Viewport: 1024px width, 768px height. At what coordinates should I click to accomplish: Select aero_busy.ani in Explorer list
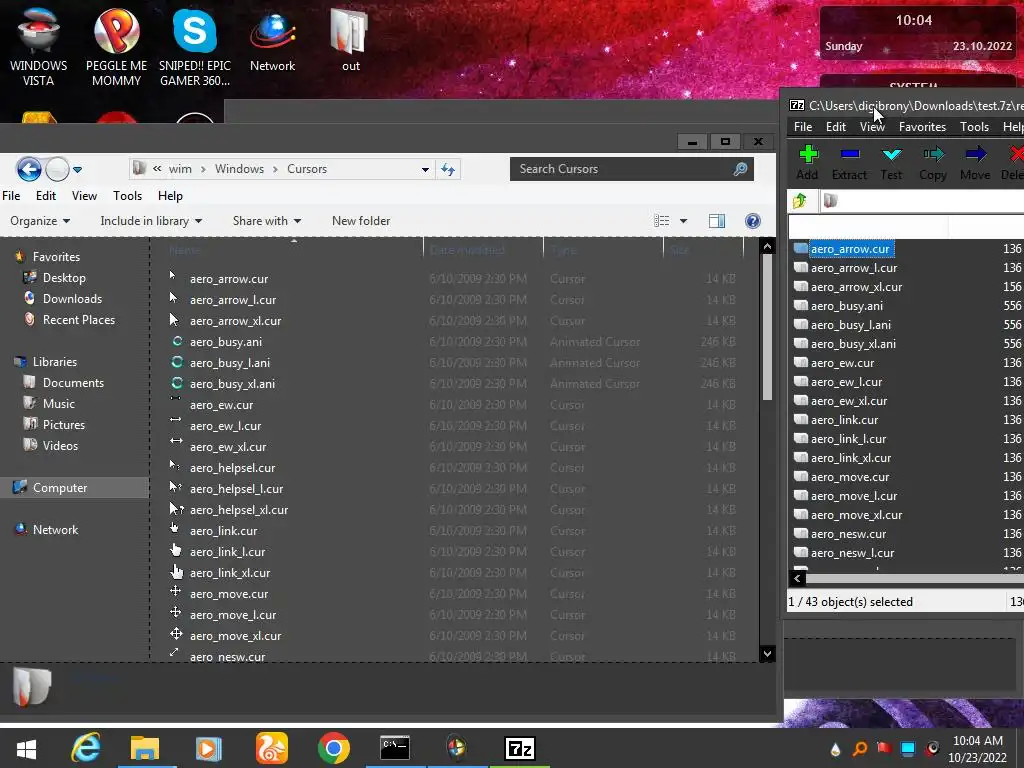coord(225,342)
